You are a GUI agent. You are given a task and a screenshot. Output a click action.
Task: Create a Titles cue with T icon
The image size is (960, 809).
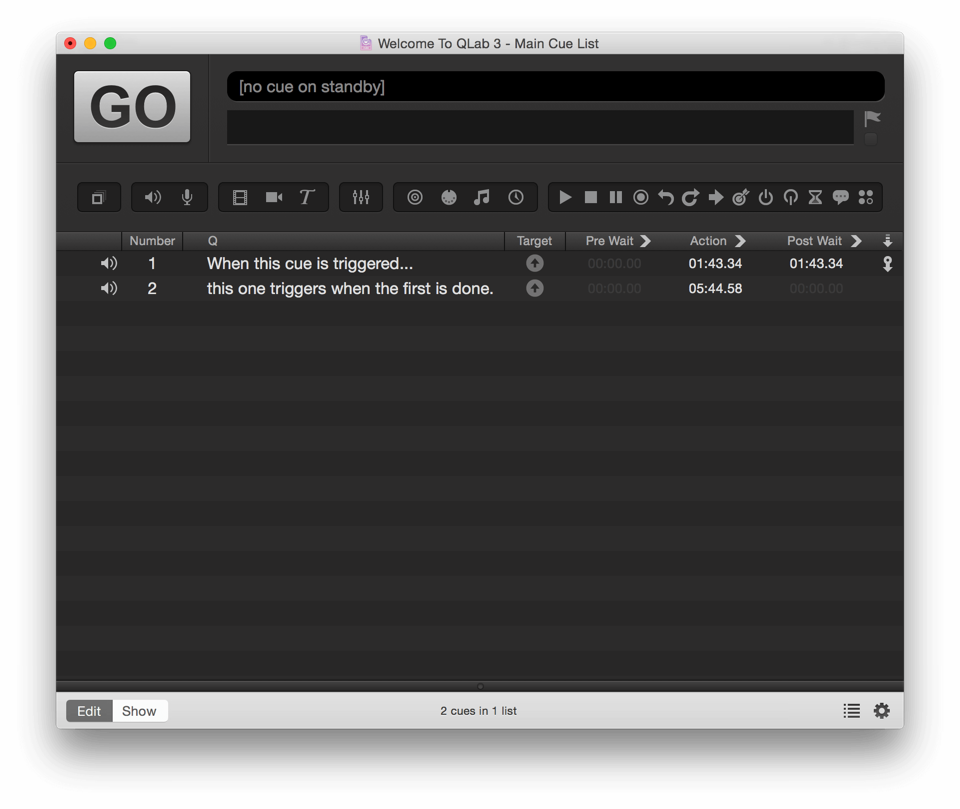[307, 198]
